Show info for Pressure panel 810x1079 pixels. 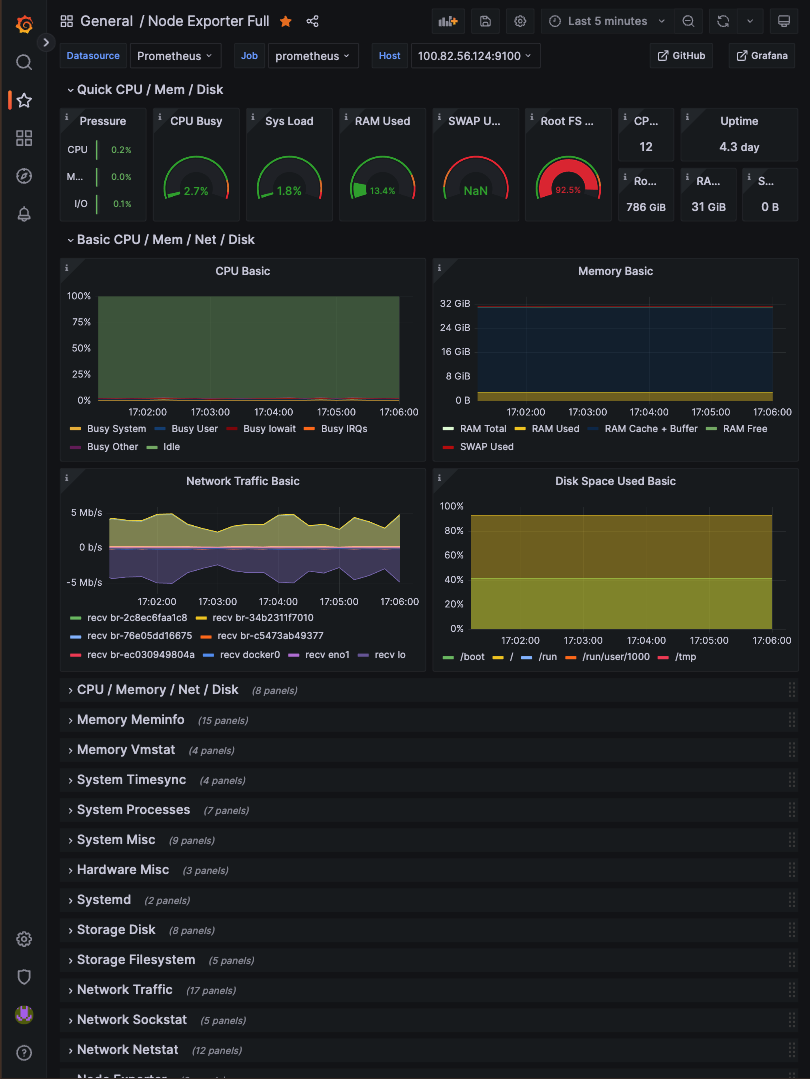[67, 118]
